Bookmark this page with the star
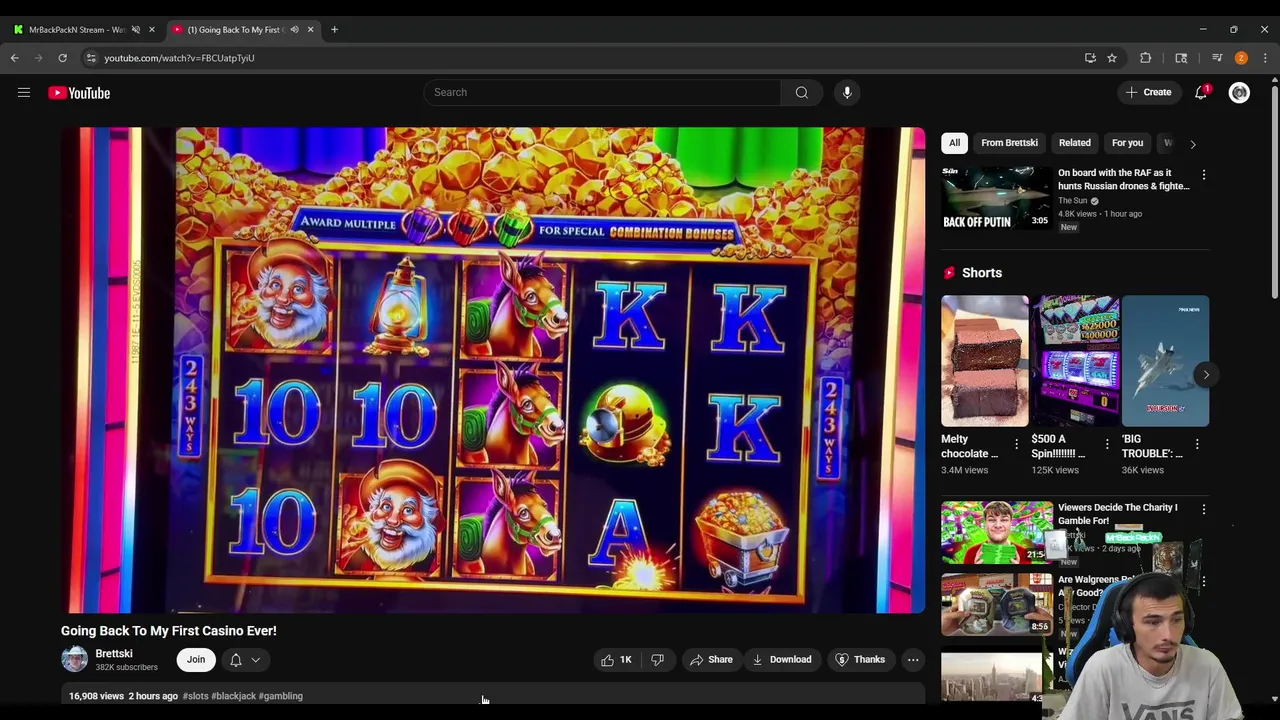The image size is (1280, 720). pyautogui.click(x=1111, y=58)
